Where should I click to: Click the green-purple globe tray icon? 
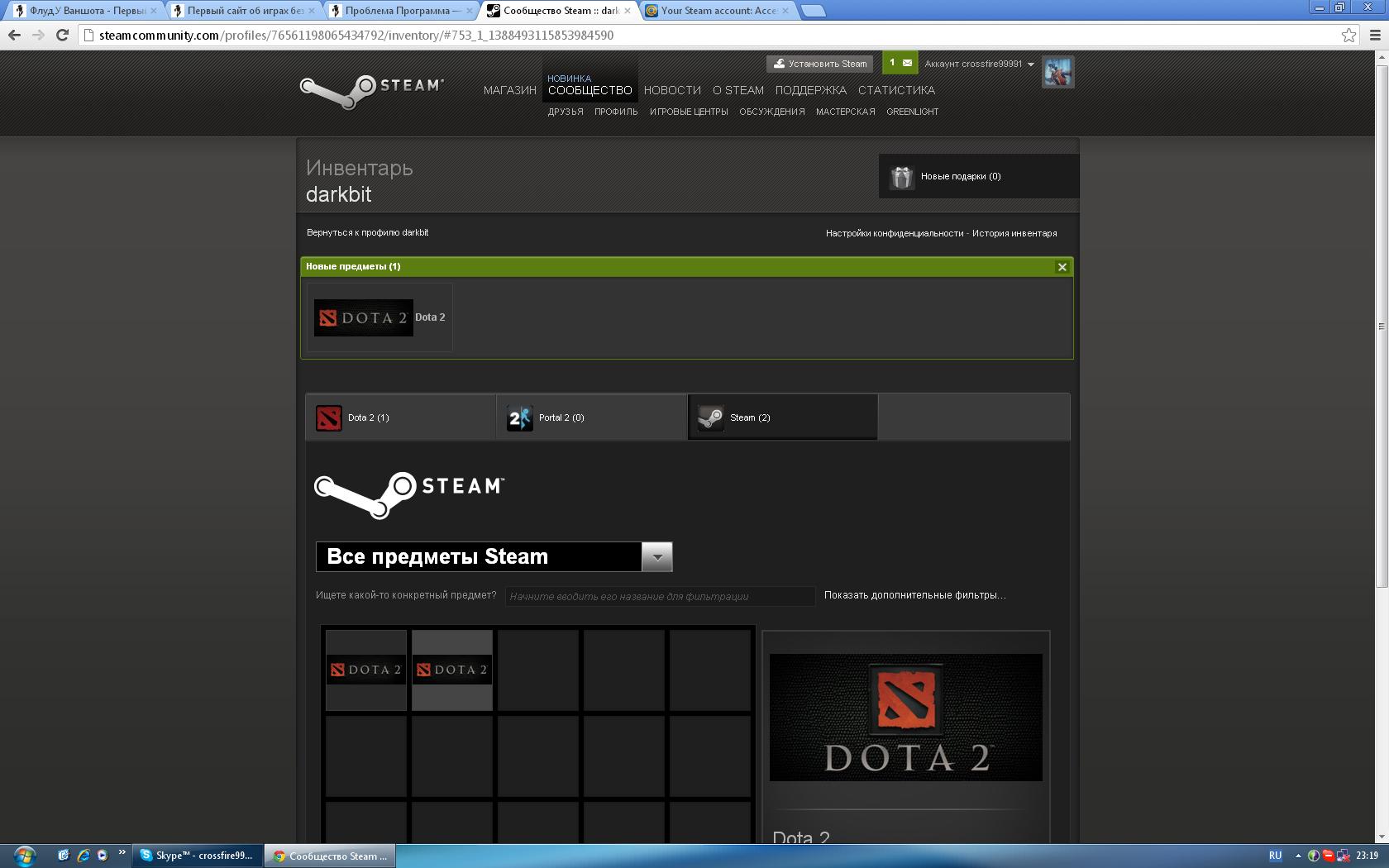tap(1314, 856)
